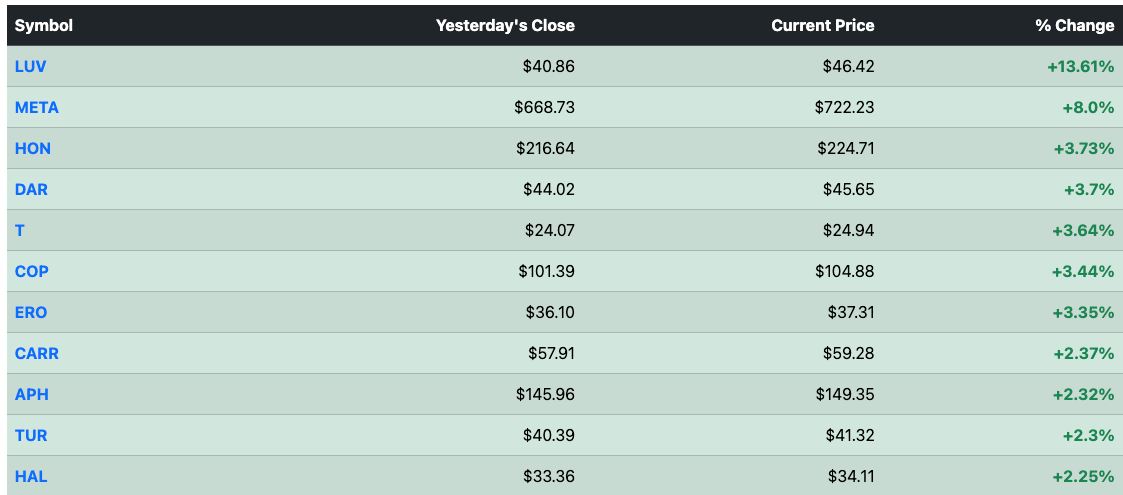The image size is (1123, 495).
Task: Select the +8.0% change value
Action: pos(1088,107)
